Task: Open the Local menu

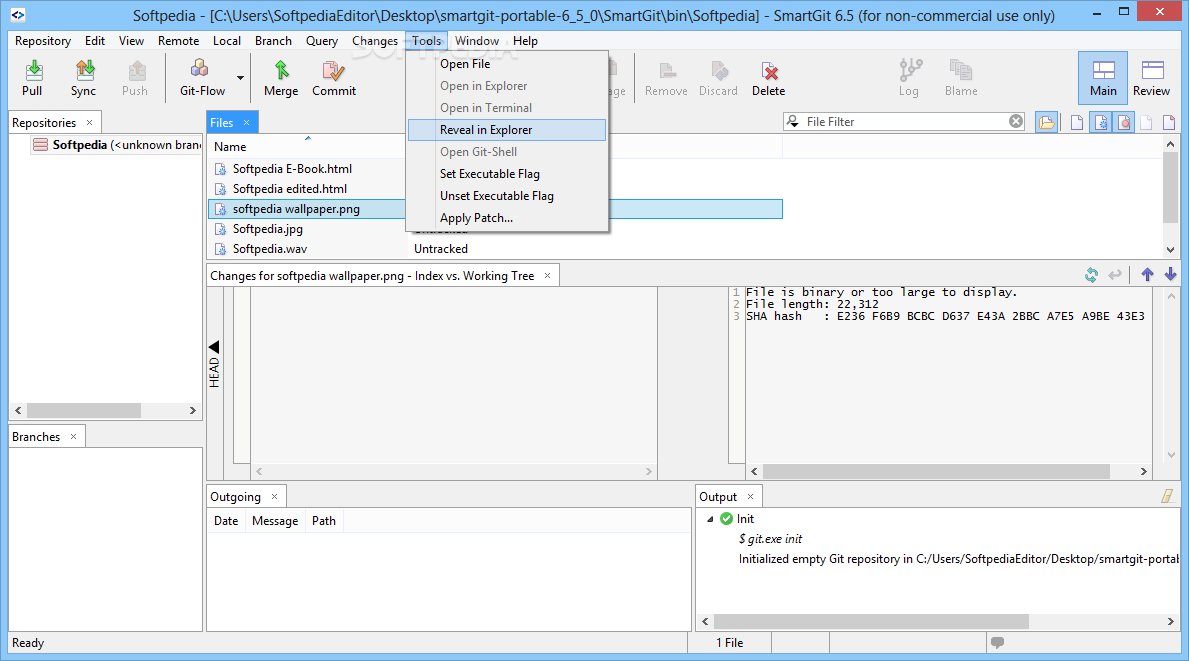Action: [227, 41]
